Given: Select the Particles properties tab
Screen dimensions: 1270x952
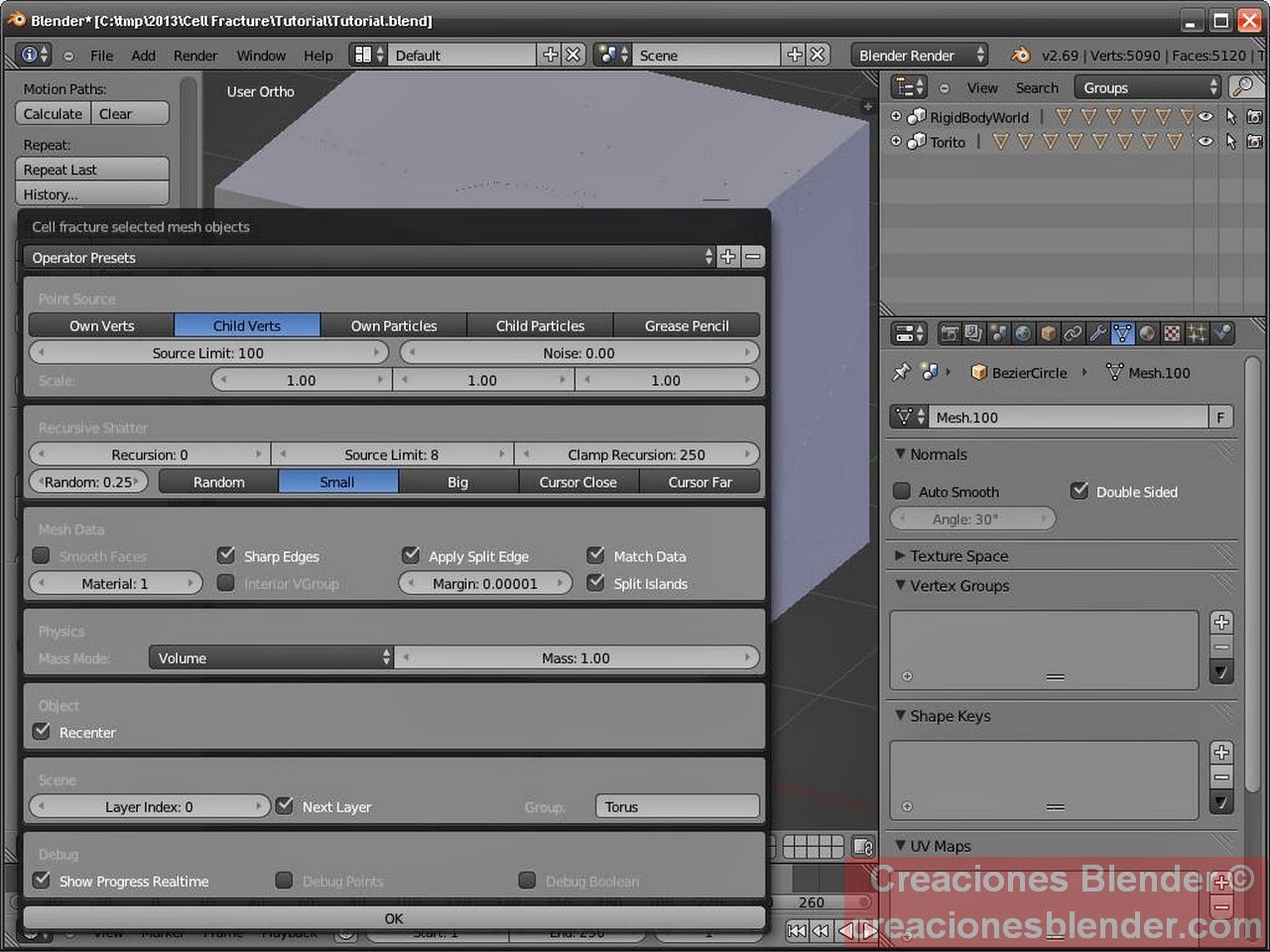Looking at the screenshot, I should coord(1197,333).
